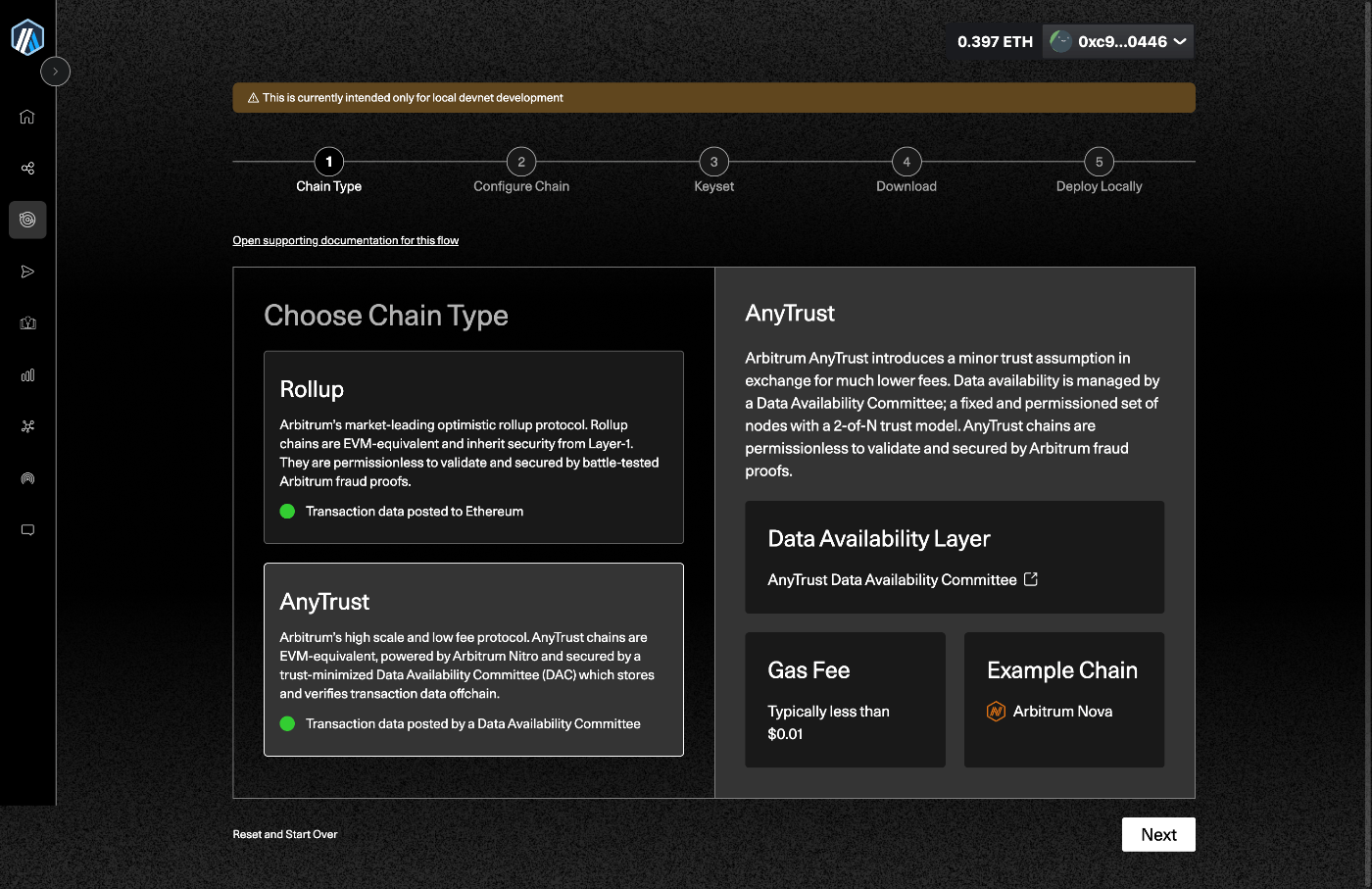Go to step 1 Chain Type
The image size is (1372, 889).
click(329, 171)
